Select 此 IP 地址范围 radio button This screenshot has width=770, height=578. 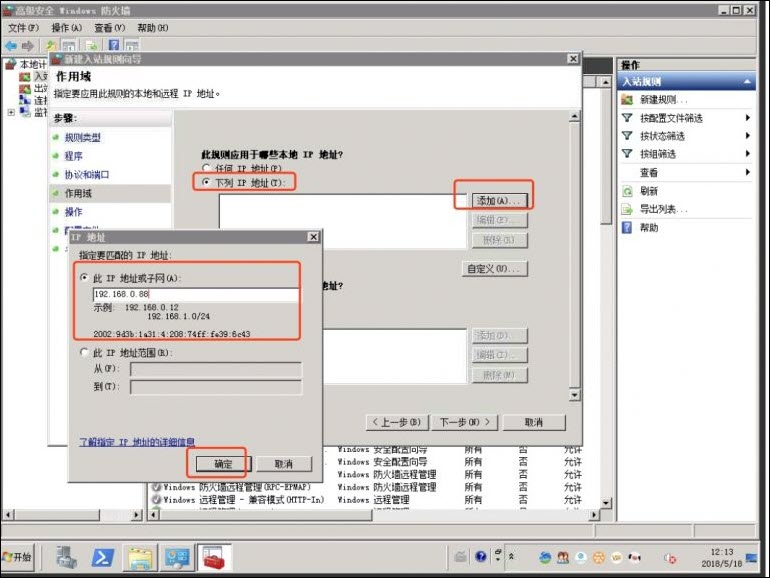(84, 353)
